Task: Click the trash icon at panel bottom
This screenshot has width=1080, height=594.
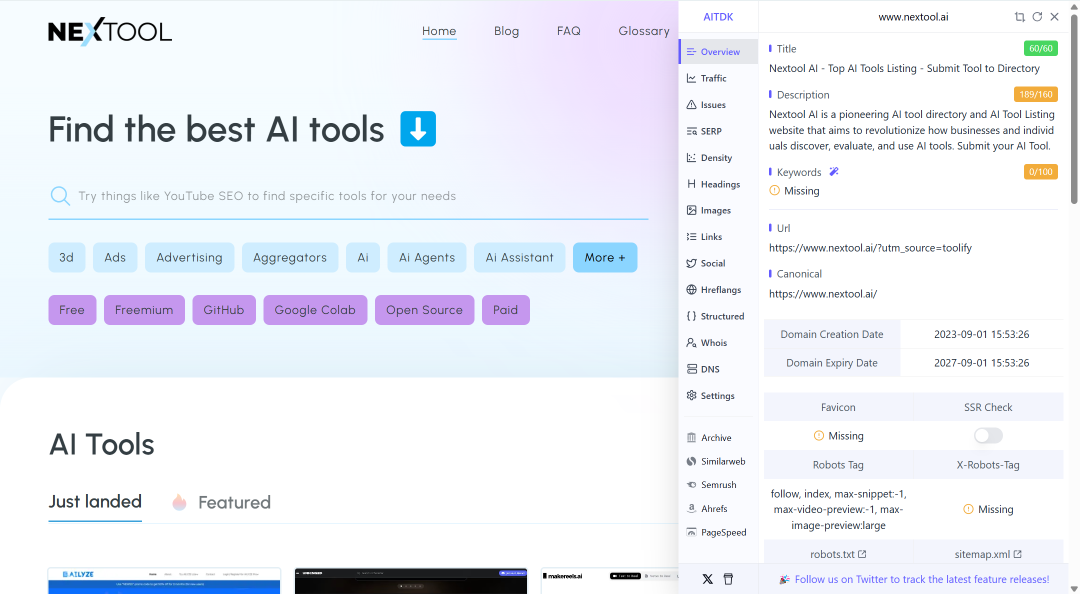Action: coord(729,579)
